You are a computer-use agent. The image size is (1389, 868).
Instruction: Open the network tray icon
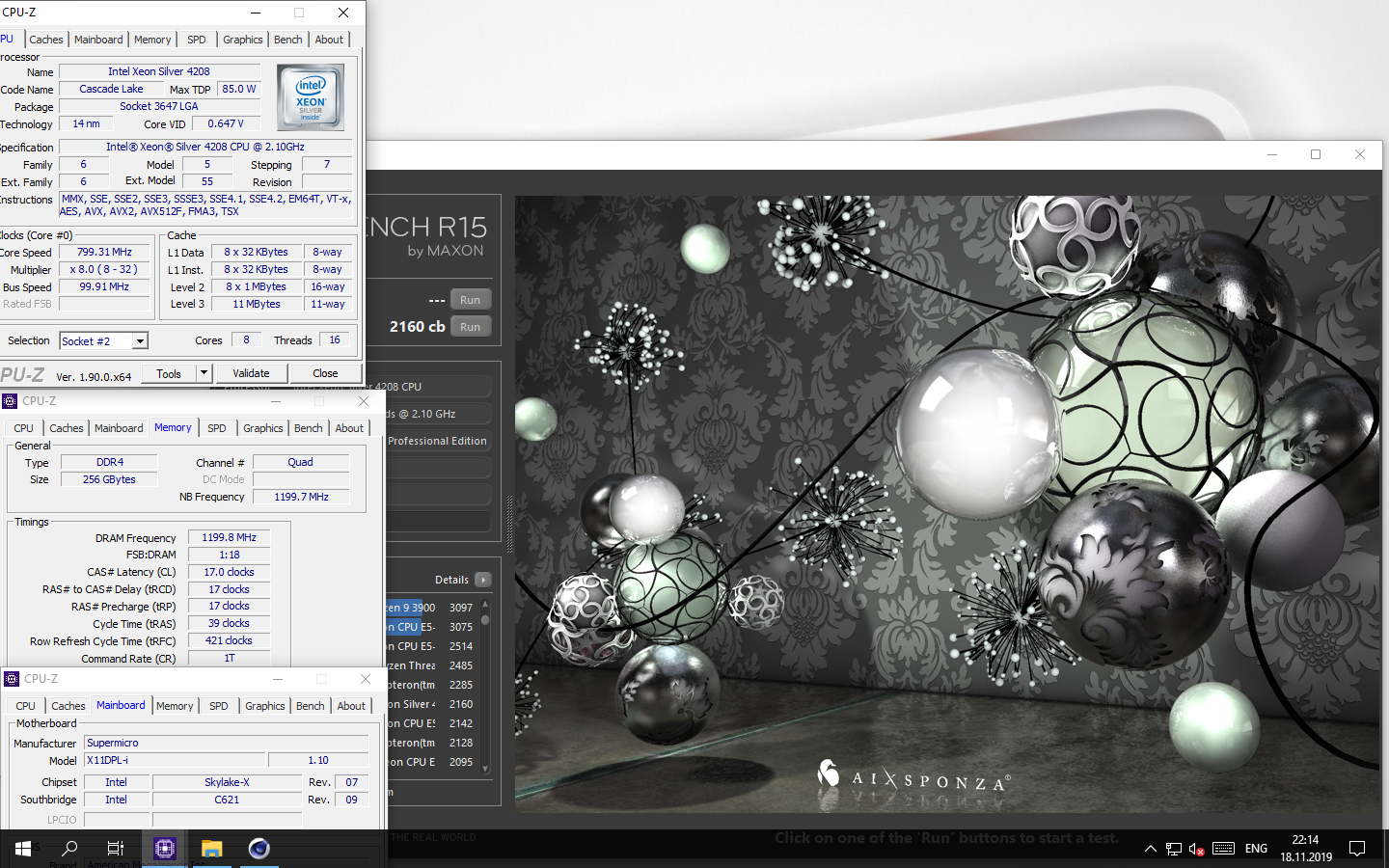coord(1174,849)
